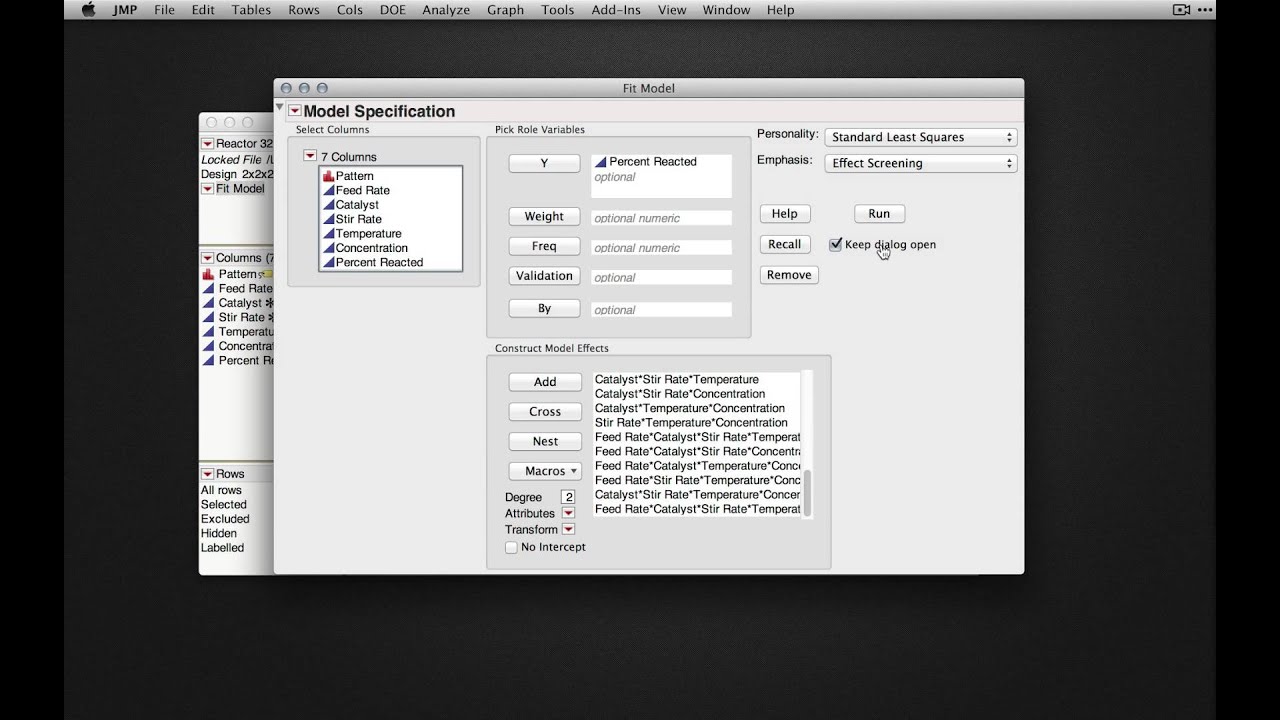Click the continuous icon beside Catalyst in Select Columns
Image resolution: width=1280 pixels, height=720 pixels.
(328, 205)
